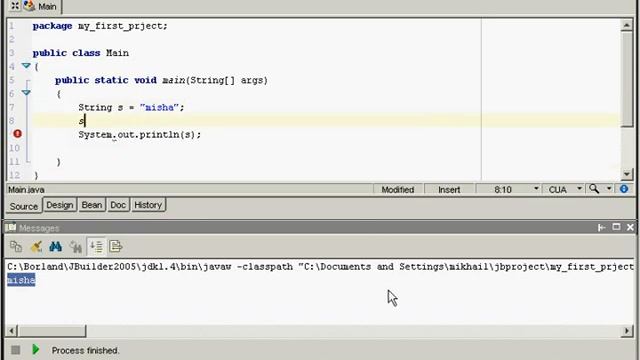
Task: Open the CUA keymap dropdown
Action: pos(579,189)
